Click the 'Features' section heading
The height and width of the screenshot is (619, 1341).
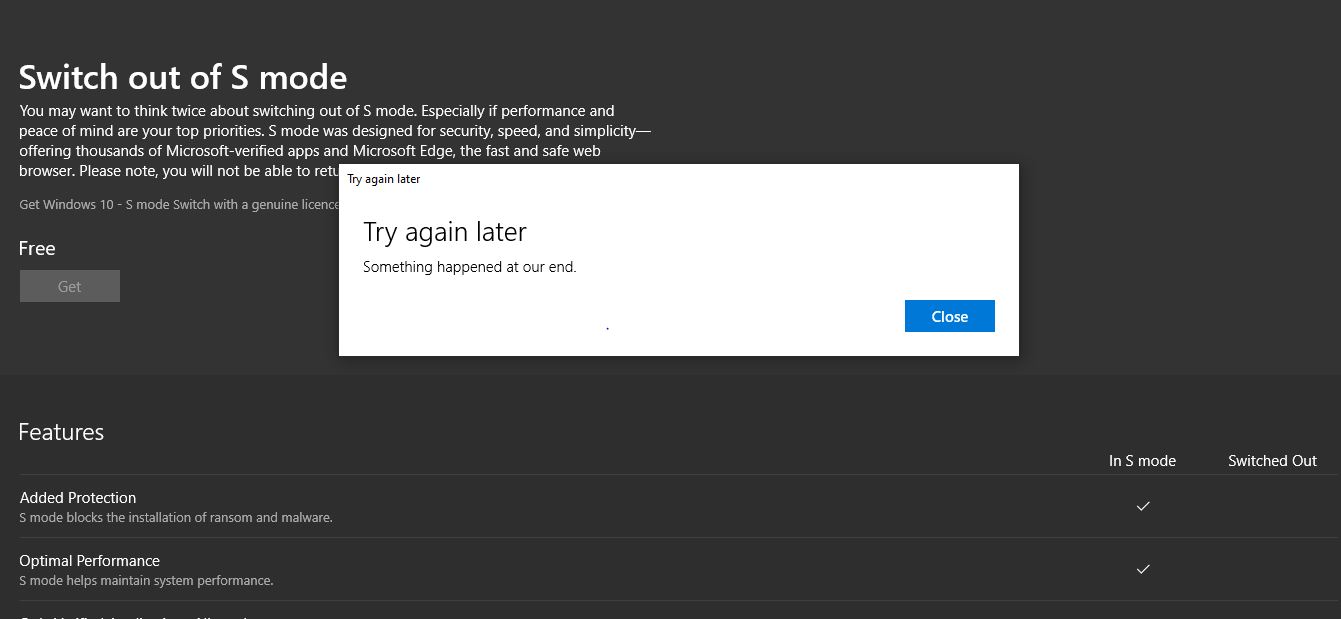[61, 432]
